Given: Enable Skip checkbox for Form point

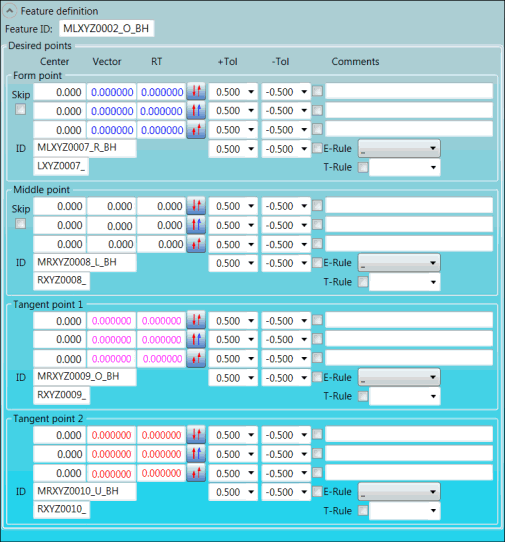Looking at the screenshot, I should (x=20, y=110).
